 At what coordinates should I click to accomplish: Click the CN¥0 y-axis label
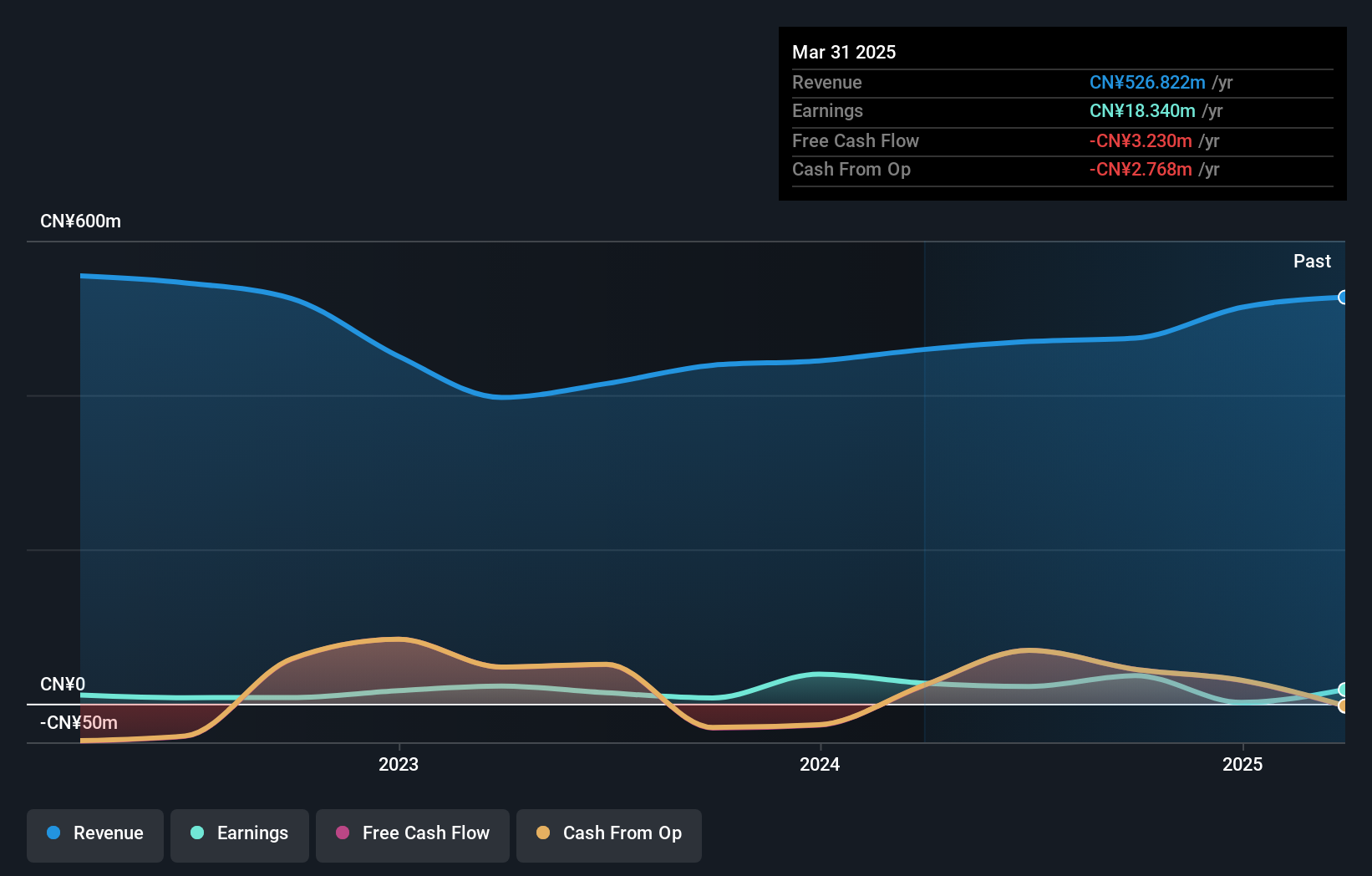pyautogui.click(x=63, y=684)
